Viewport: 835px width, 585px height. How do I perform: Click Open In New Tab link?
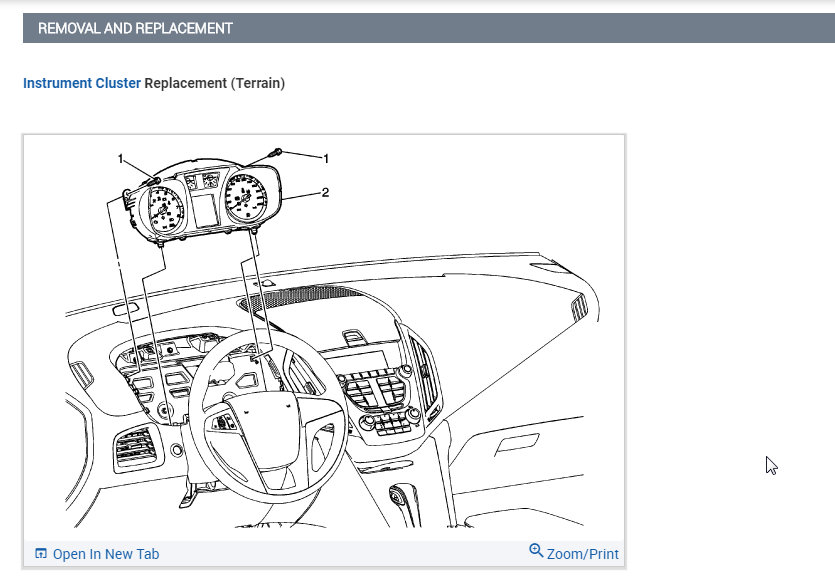coord(105,554)
